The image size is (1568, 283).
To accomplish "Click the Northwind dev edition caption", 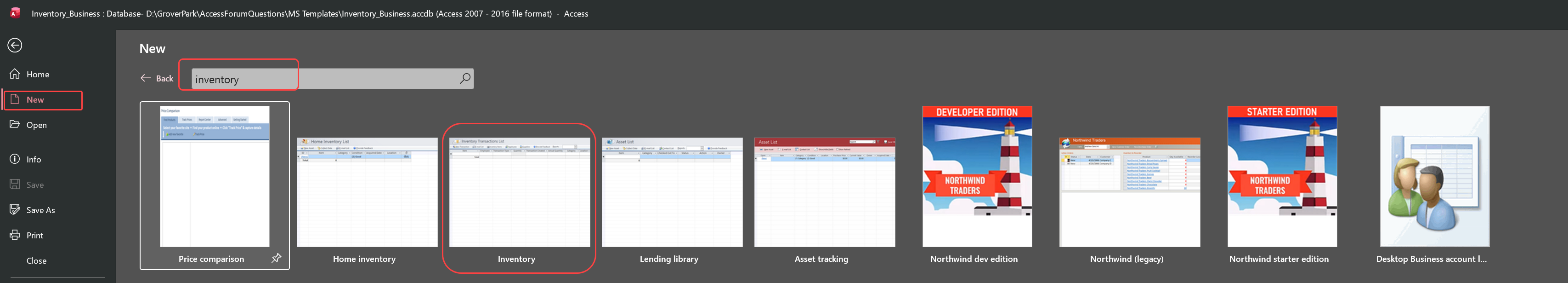I will click(x=974, y=259).
